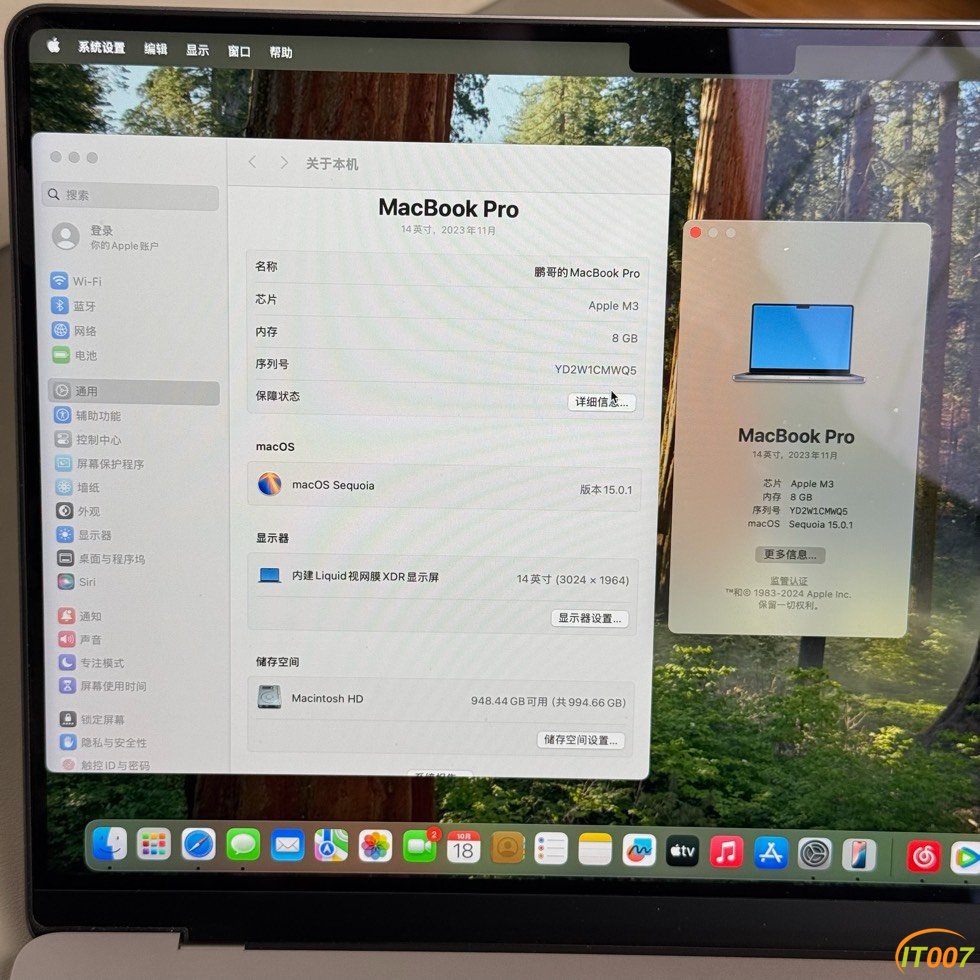This screenshot has height=980, width=980.
Task: Open 窗口 (Window) menu
Action: (x=239, y=51)
